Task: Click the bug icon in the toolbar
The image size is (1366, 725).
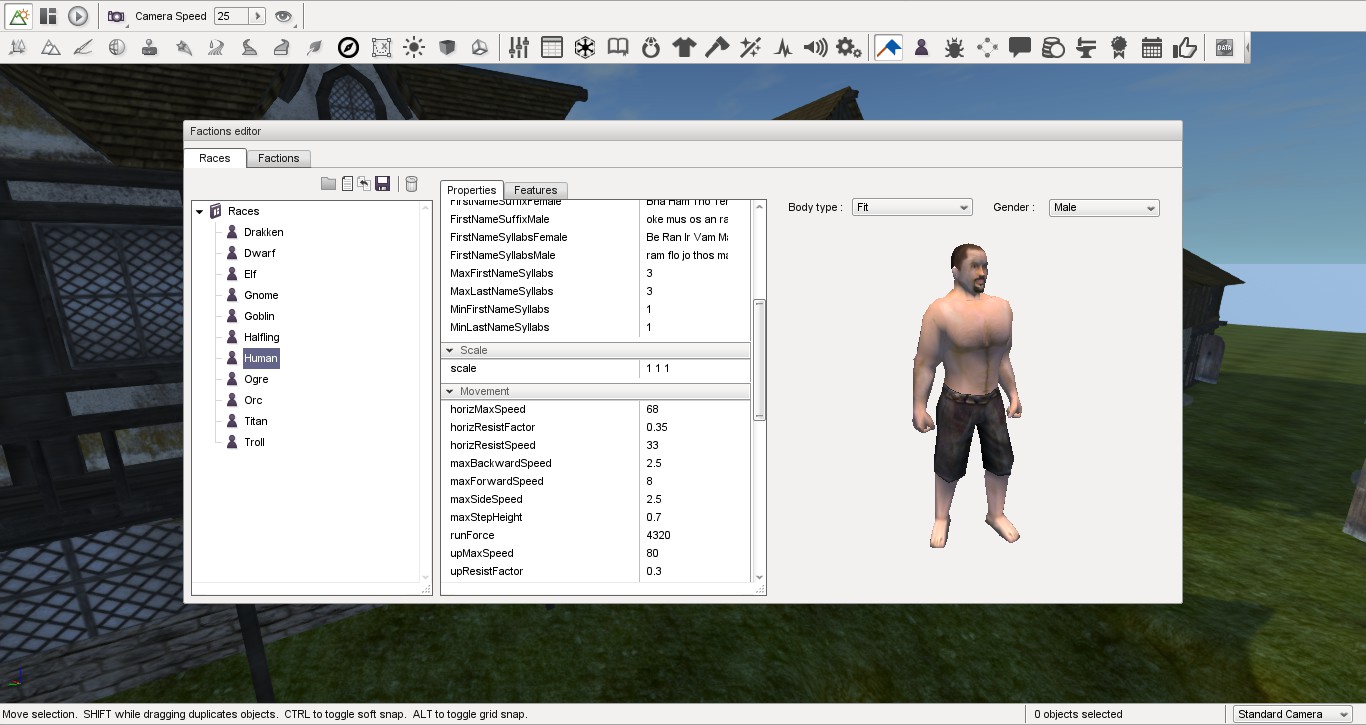Action: point(954,46)
